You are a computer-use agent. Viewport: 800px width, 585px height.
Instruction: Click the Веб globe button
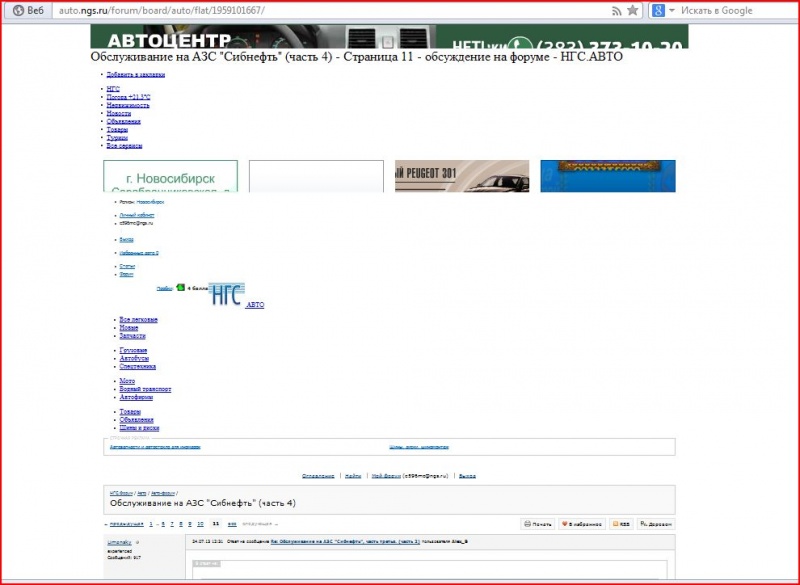28,10
